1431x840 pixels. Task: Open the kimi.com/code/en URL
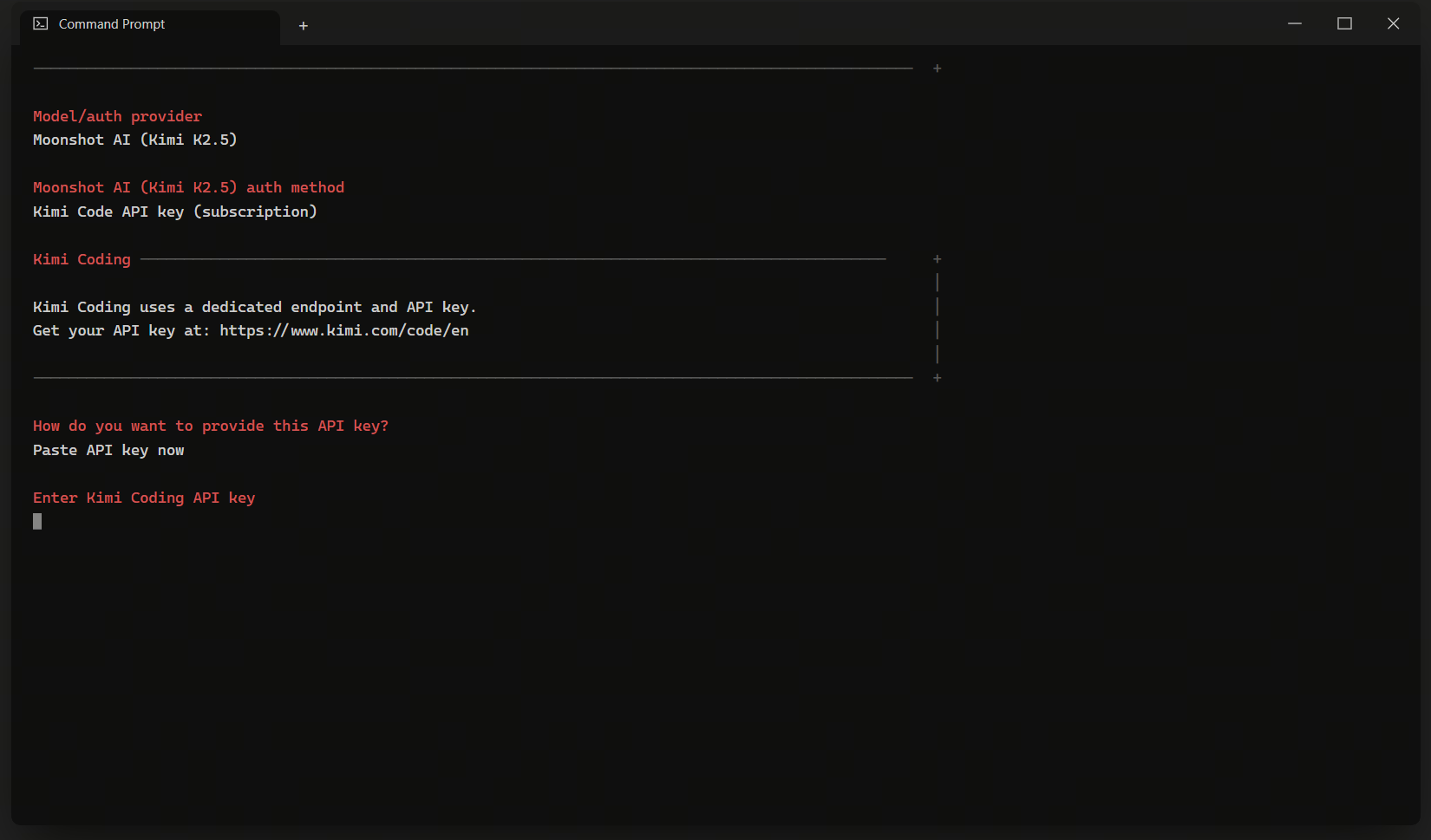[x=343, y=330]
